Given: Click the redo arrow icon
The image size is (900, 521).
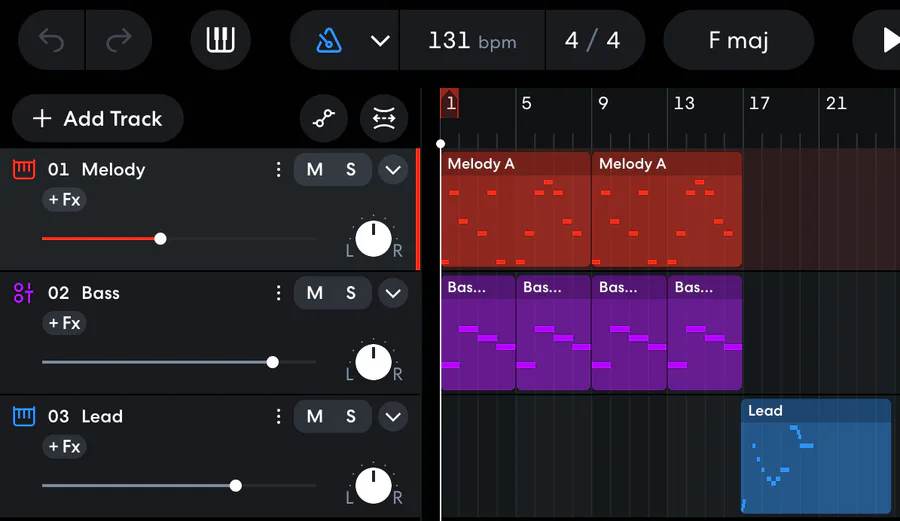Looking at the screenshot, I should (119, 40).
